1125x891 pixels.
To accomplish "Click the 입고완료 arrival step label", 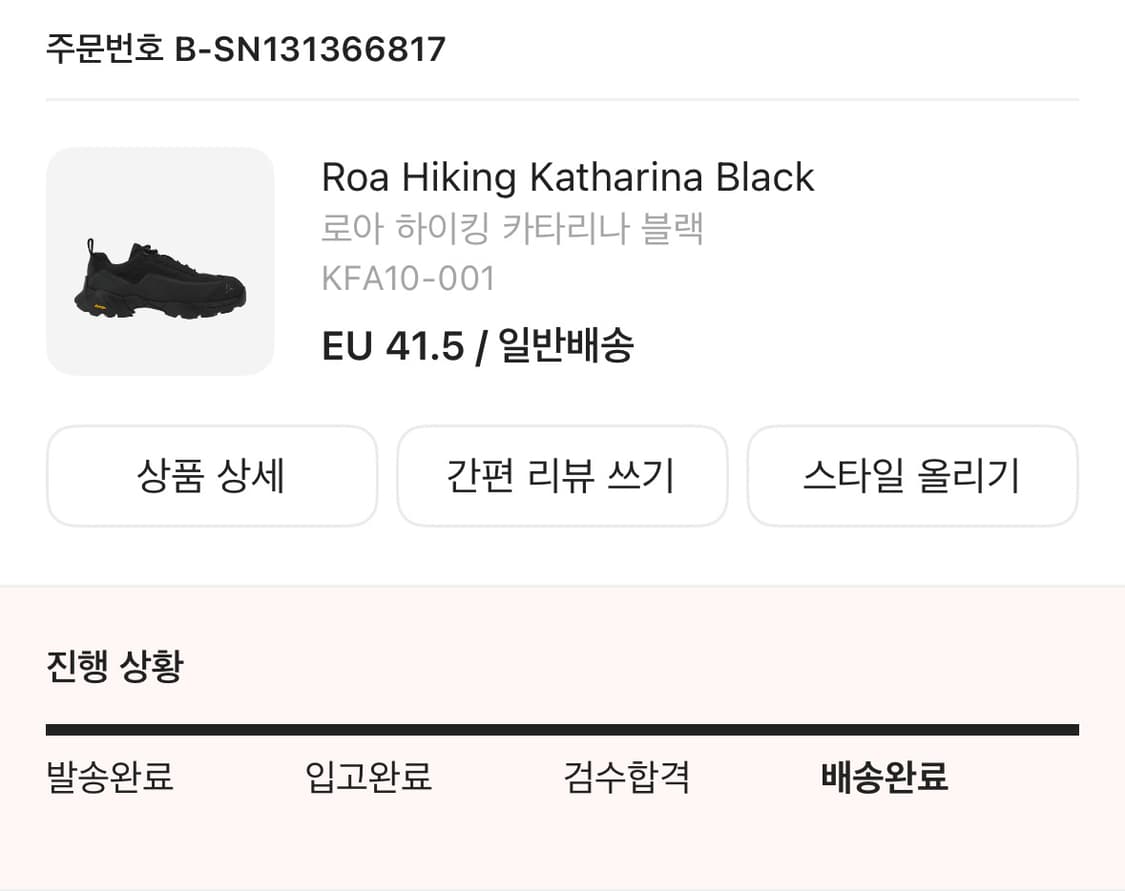I will (368, 777).
